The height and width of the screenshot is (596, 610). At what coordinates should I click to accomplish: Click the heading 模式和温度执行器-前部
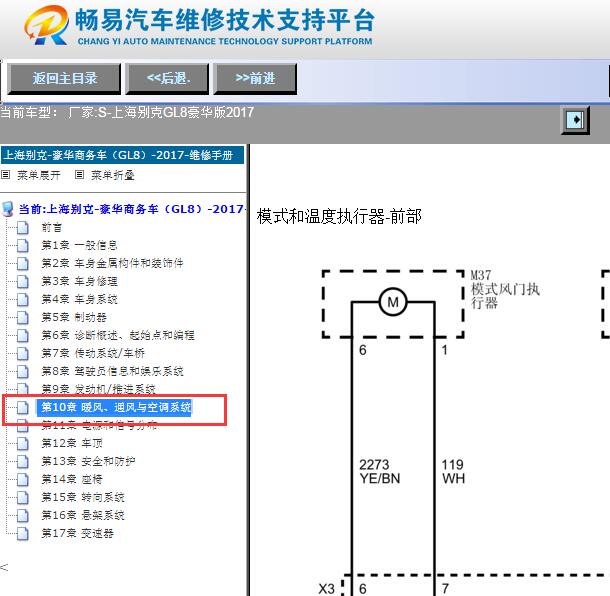click(339, 217)
